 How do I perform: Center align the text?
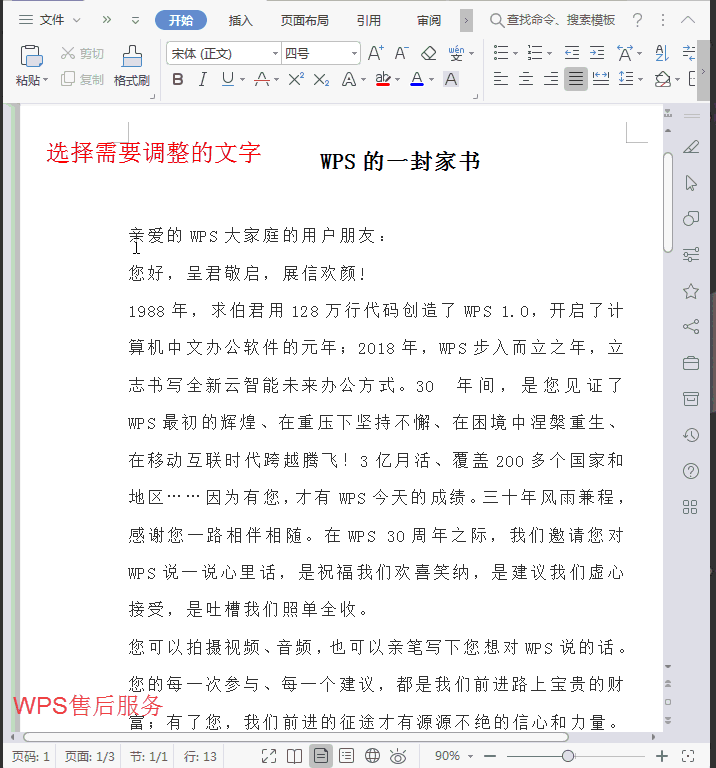pos(526,78)
